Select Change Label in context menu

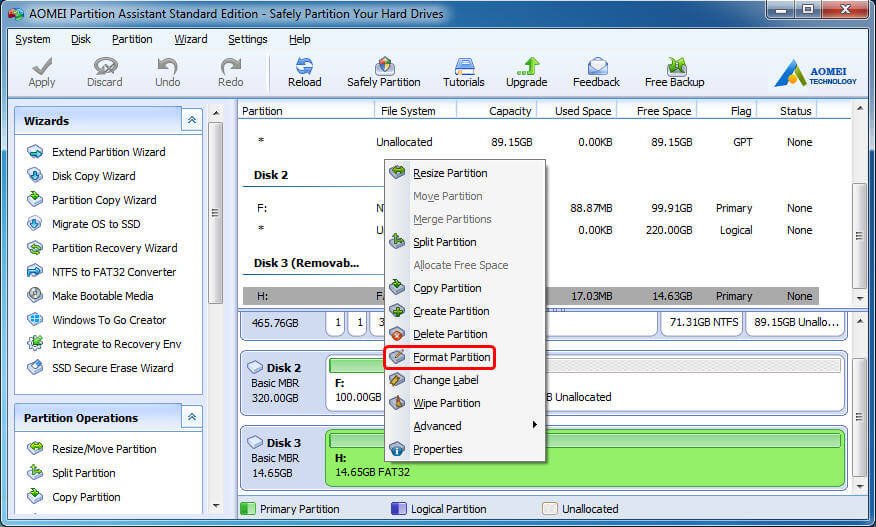click(465, 380)
